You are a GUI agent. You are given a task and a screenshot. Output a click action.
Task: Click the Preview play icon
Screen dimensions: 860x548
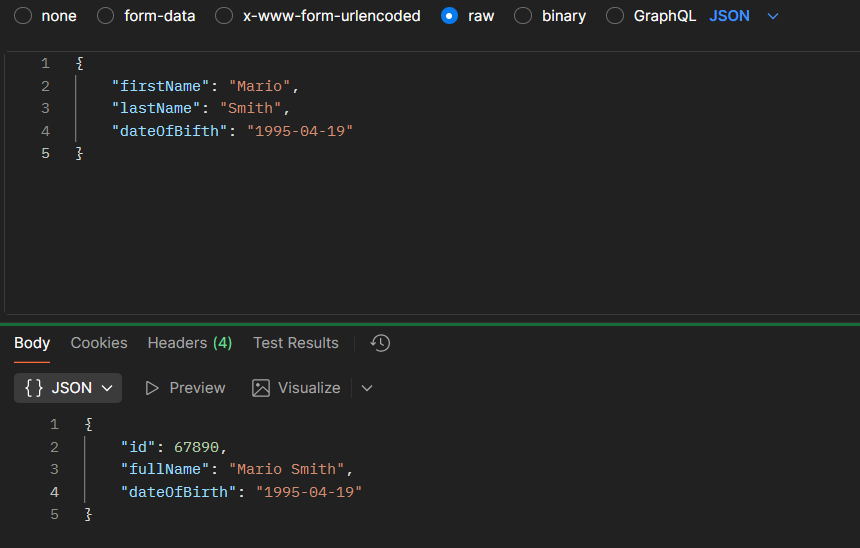tap(152, 388)
